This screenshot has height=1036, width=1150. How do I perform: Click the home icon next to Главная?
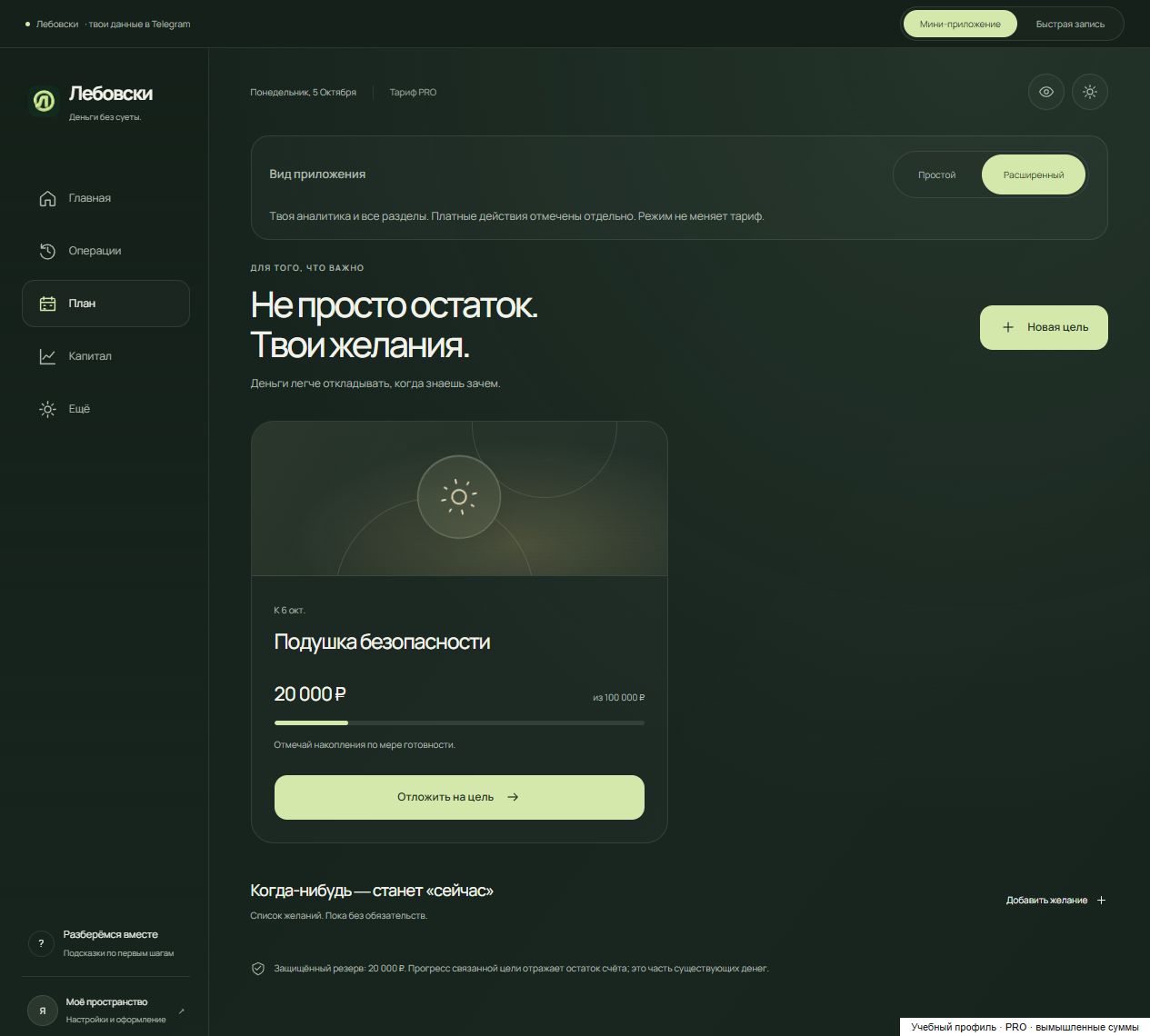tap(47, 198)
